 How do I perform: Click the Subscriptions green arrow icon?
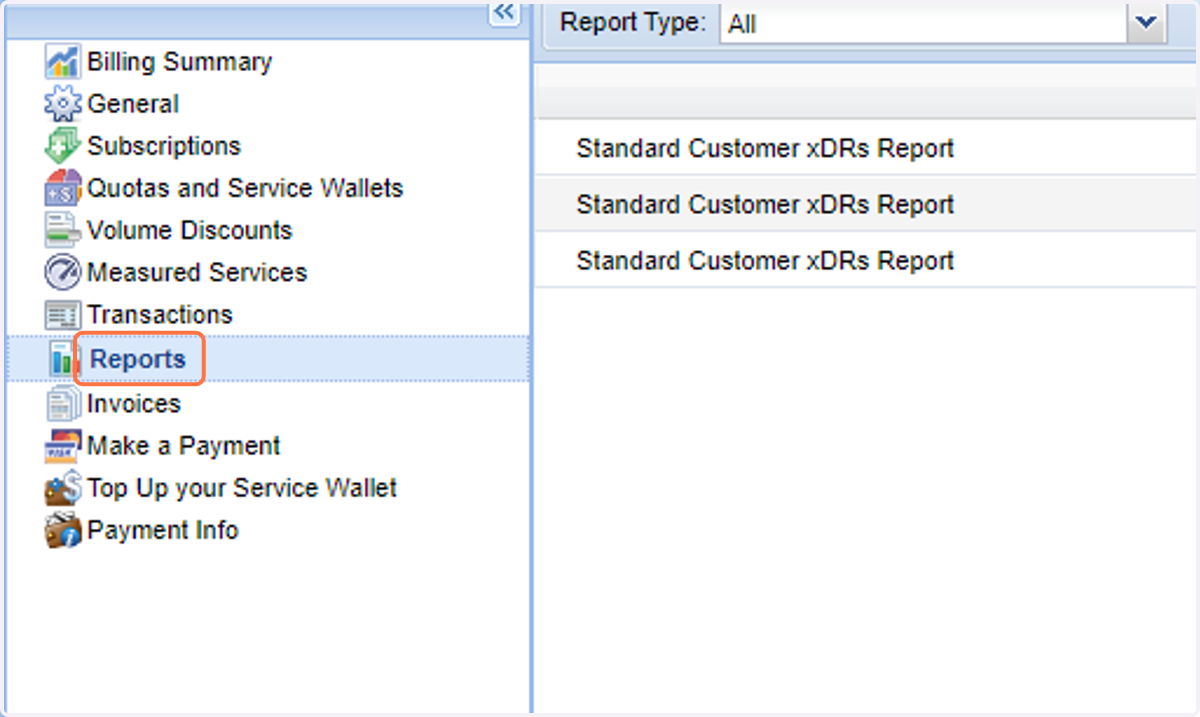(62, 146)
